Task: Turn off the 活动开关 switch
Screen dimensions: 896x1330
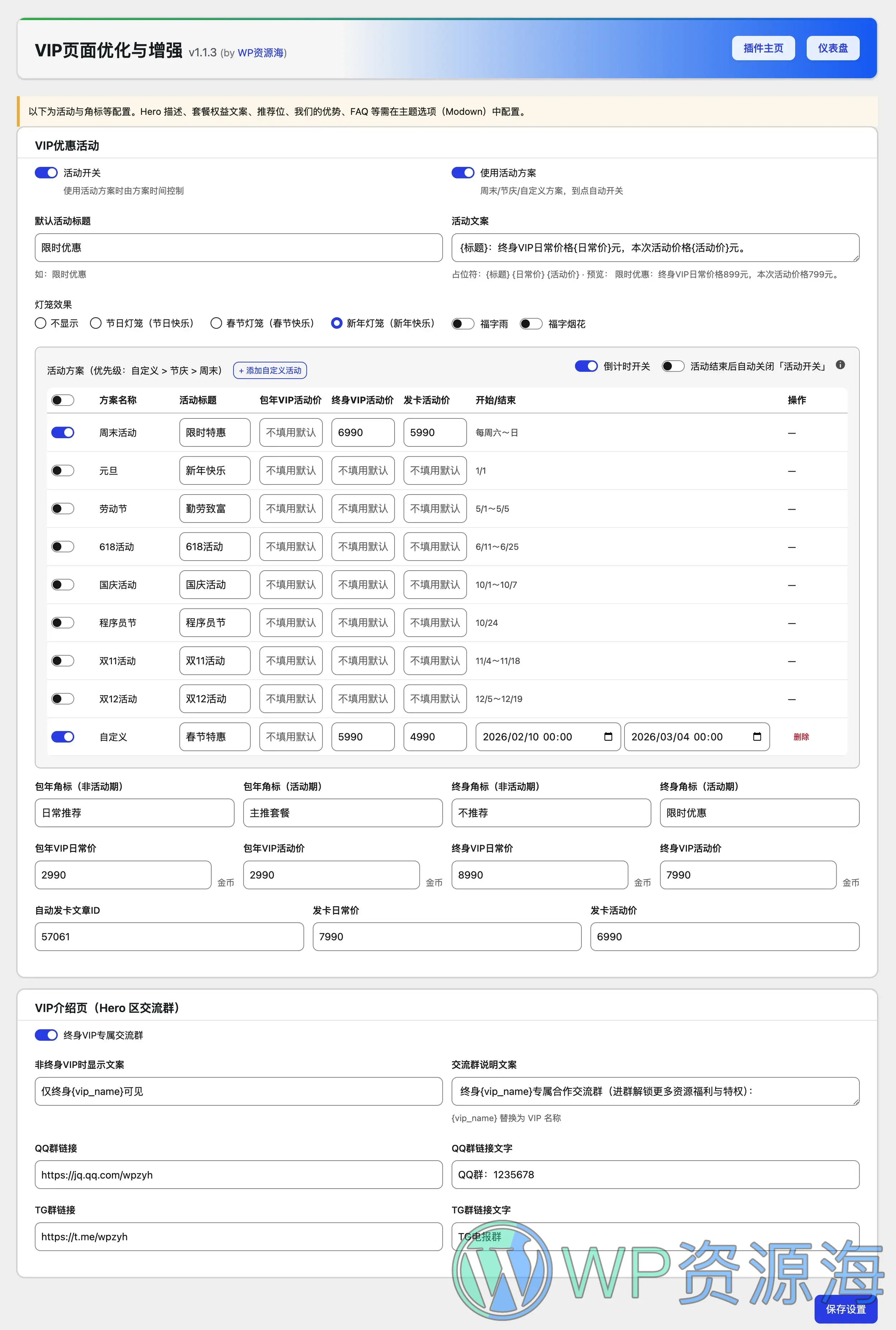Action: pos(46,172)
